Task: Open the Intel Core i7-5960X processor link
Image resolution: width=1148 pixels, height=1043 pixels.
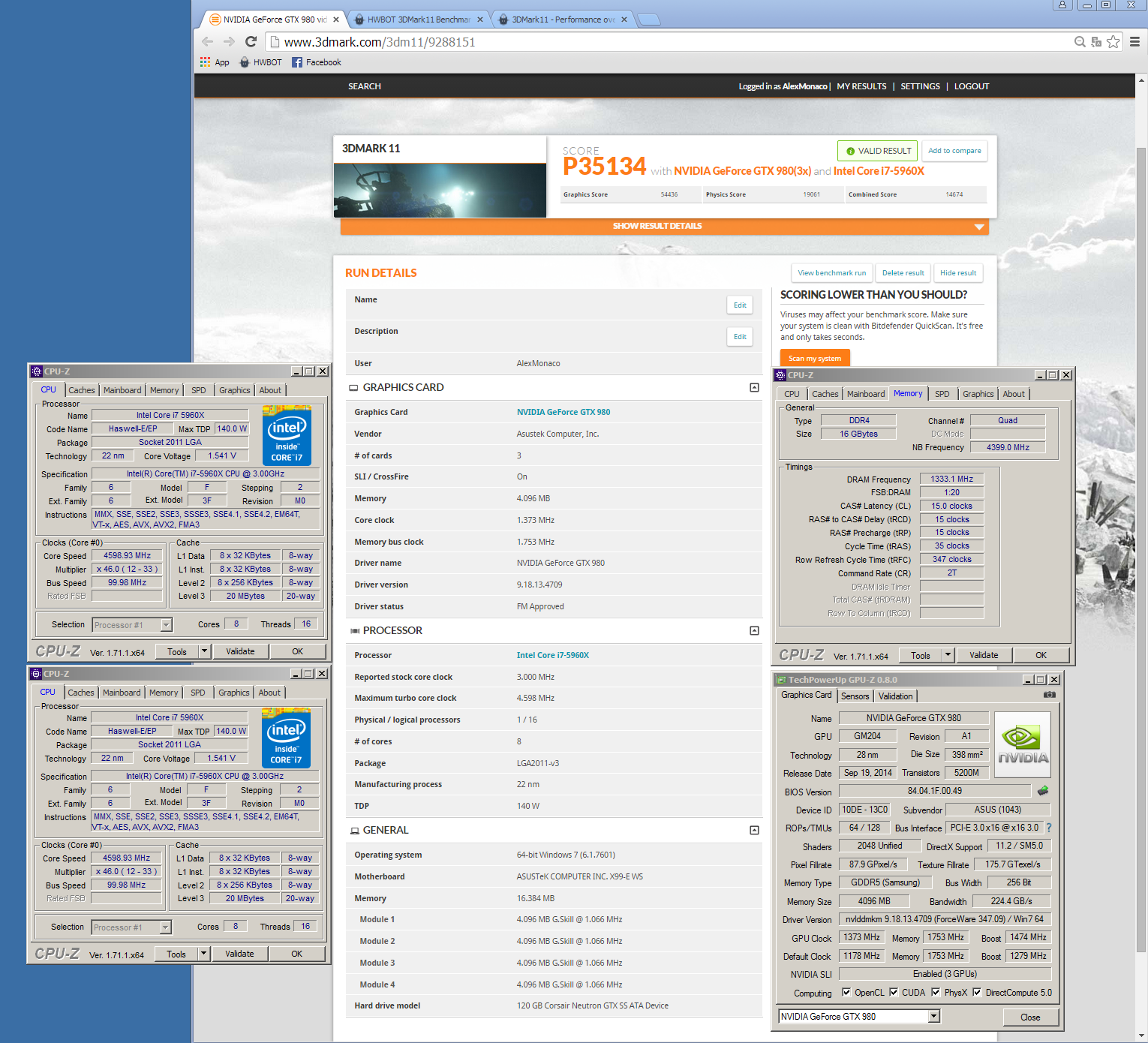Action: [x=553, y=655]
